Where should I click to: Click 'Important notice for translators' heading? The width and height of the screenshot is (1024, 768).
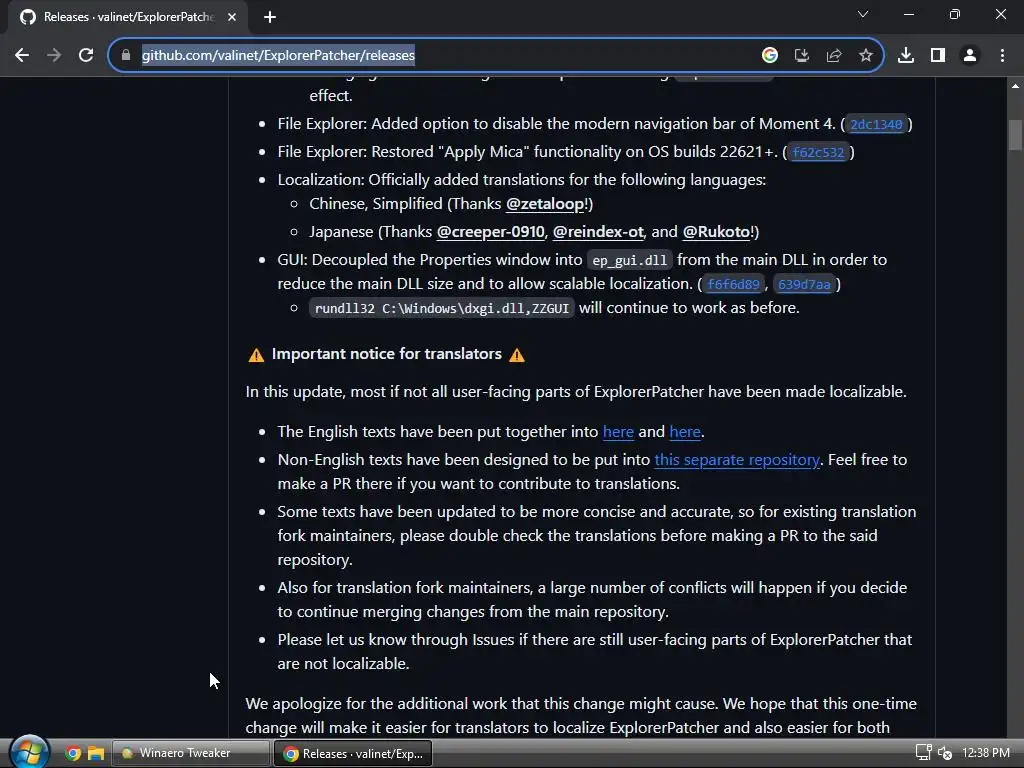[387, 354]
